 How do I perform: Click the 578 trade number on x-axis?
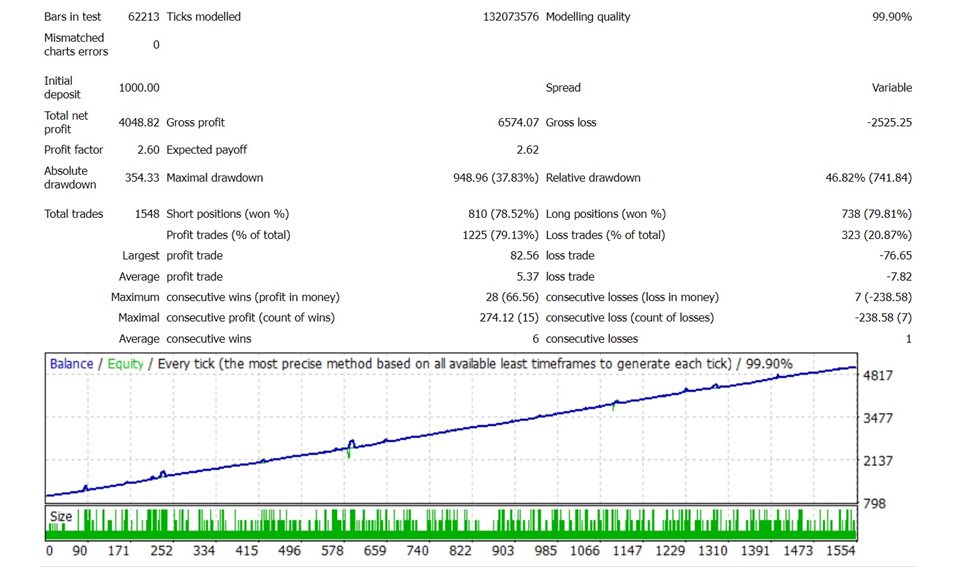tap(332, 550)
